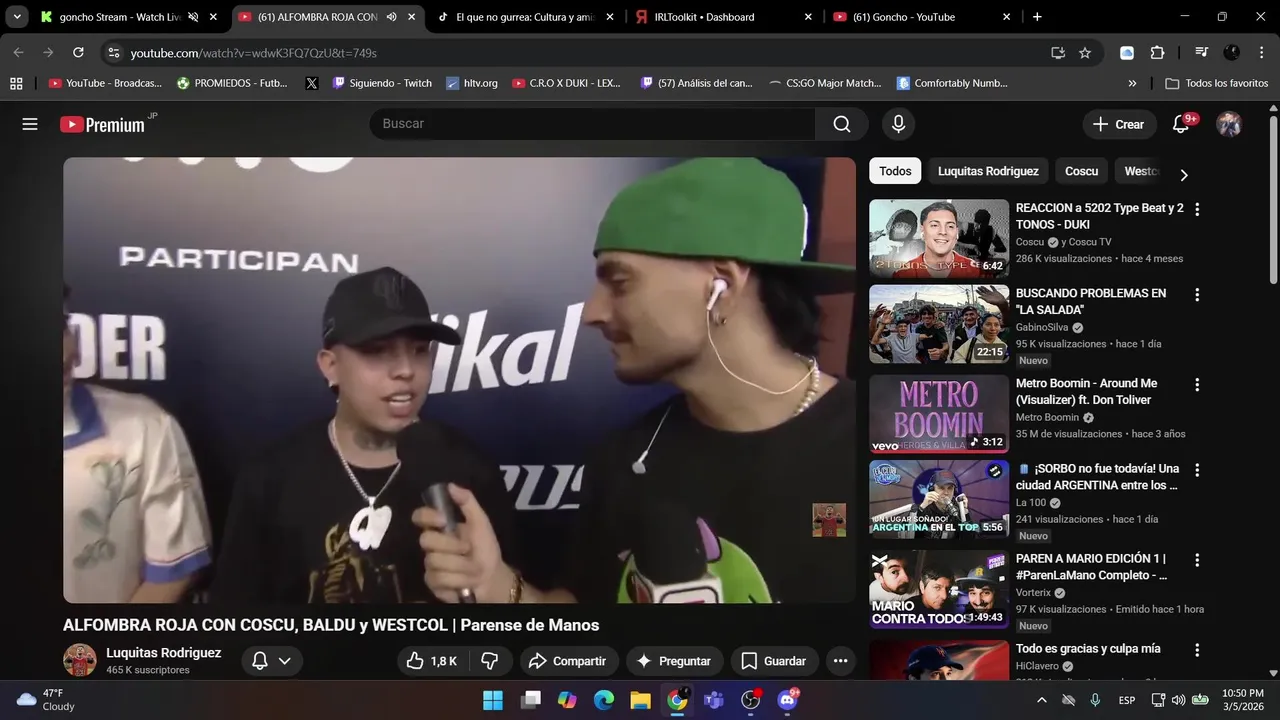
Task: Click the YouTube search input field
Action: click(593, 124)
